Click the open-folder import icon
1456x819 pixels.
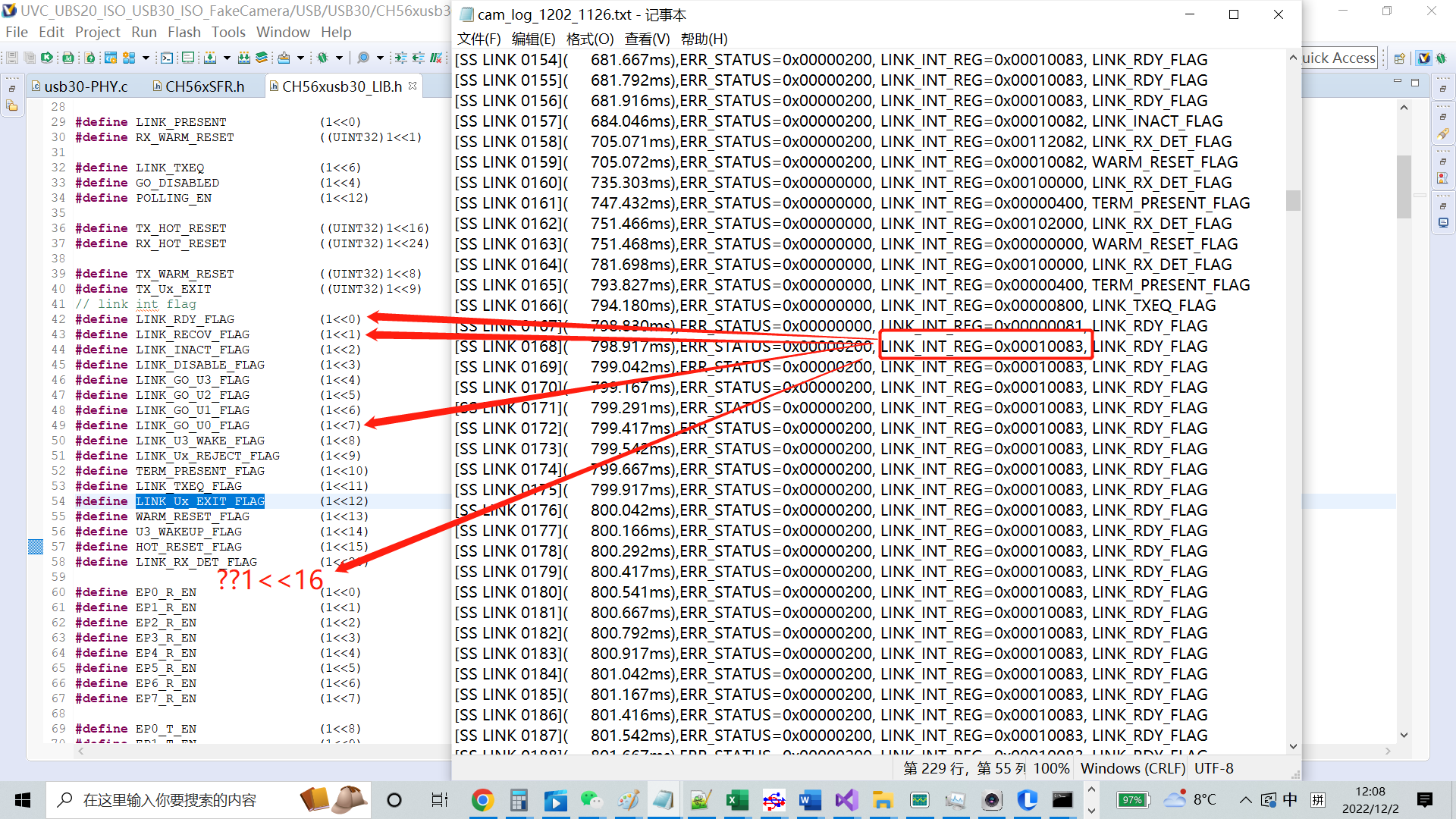284,58
